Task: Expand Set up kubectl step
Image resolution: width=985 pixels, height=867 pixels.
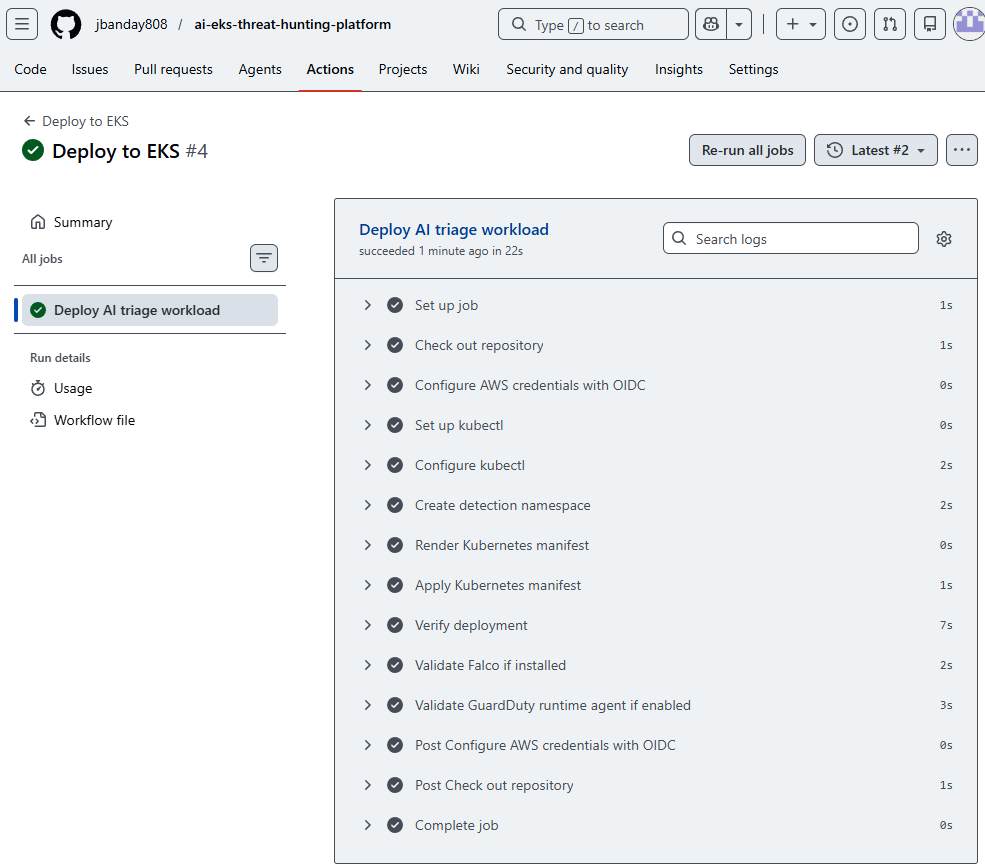Action: click(x=656, y=425)
